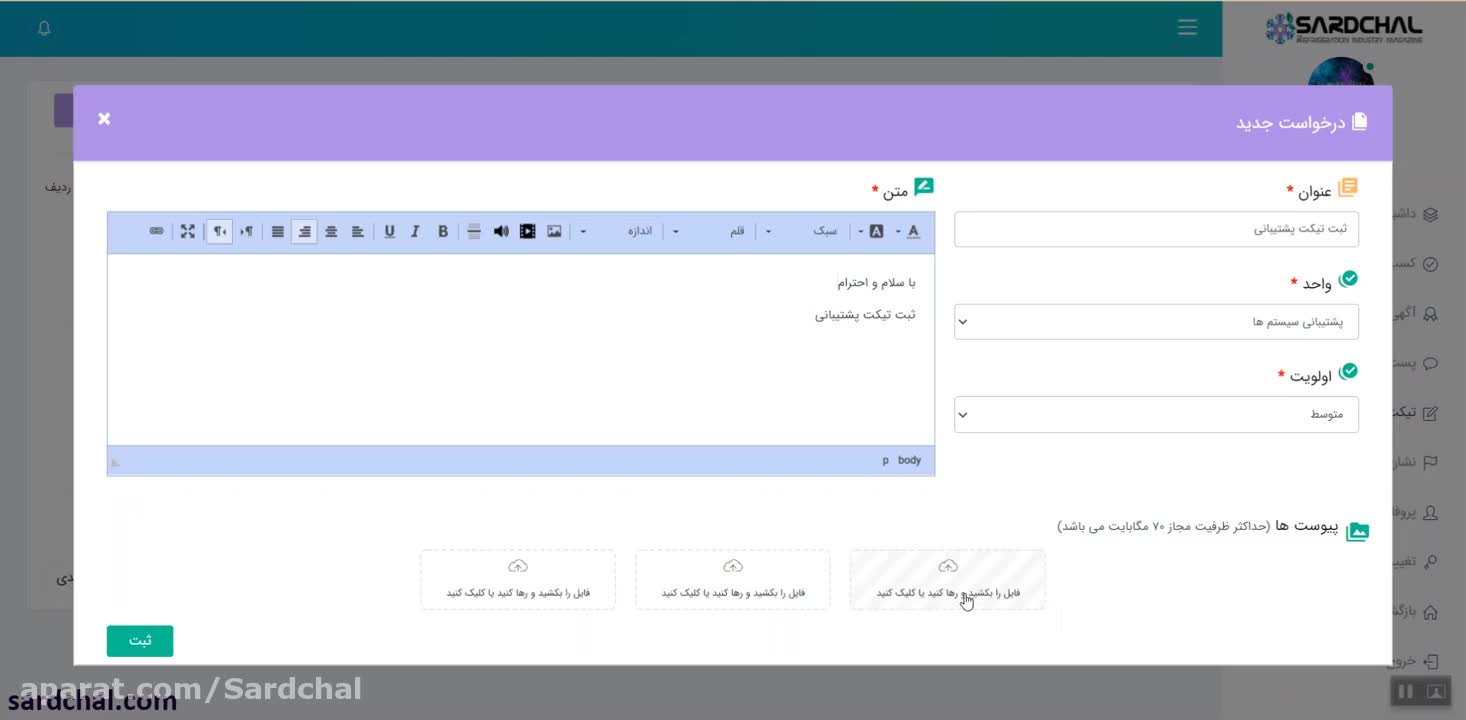This screenshot has width=1466, height=720.
Task: Click the speech bubble icon in the sidebar
Action: tap(1430, 363)
